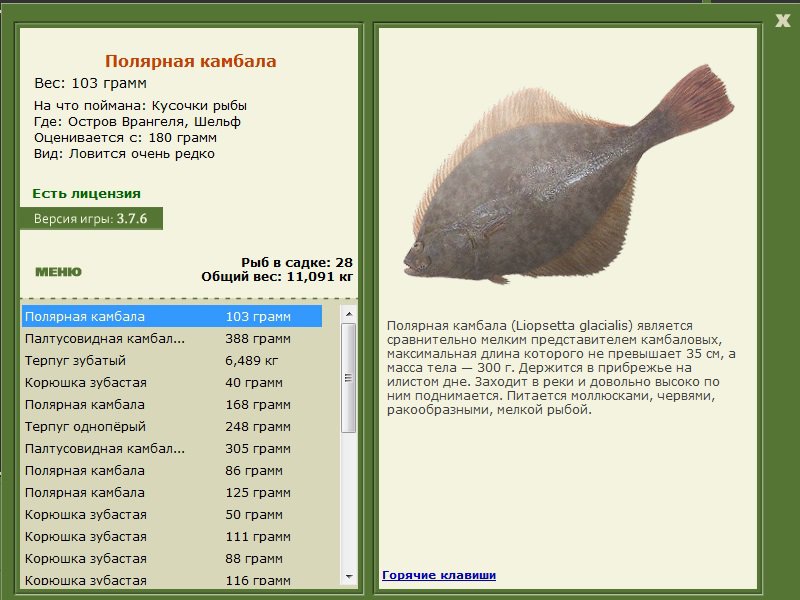Click the Версия игры: 3.7.6 label
This screenshot has width=800, height=600.
(91, 219)
